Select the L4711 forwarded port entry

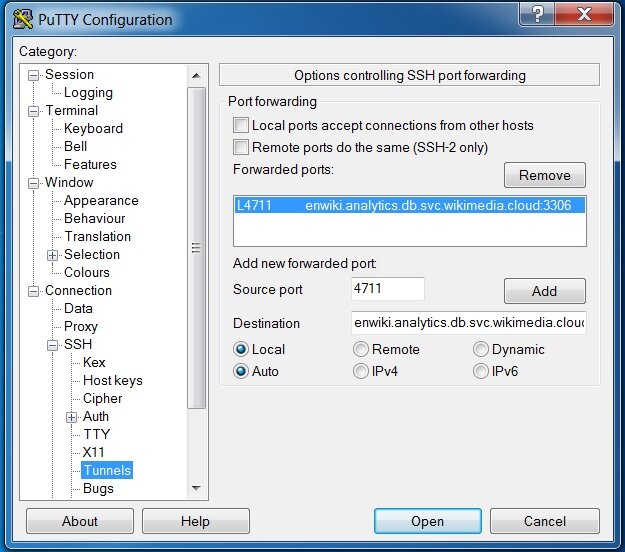tap(409, 205)
